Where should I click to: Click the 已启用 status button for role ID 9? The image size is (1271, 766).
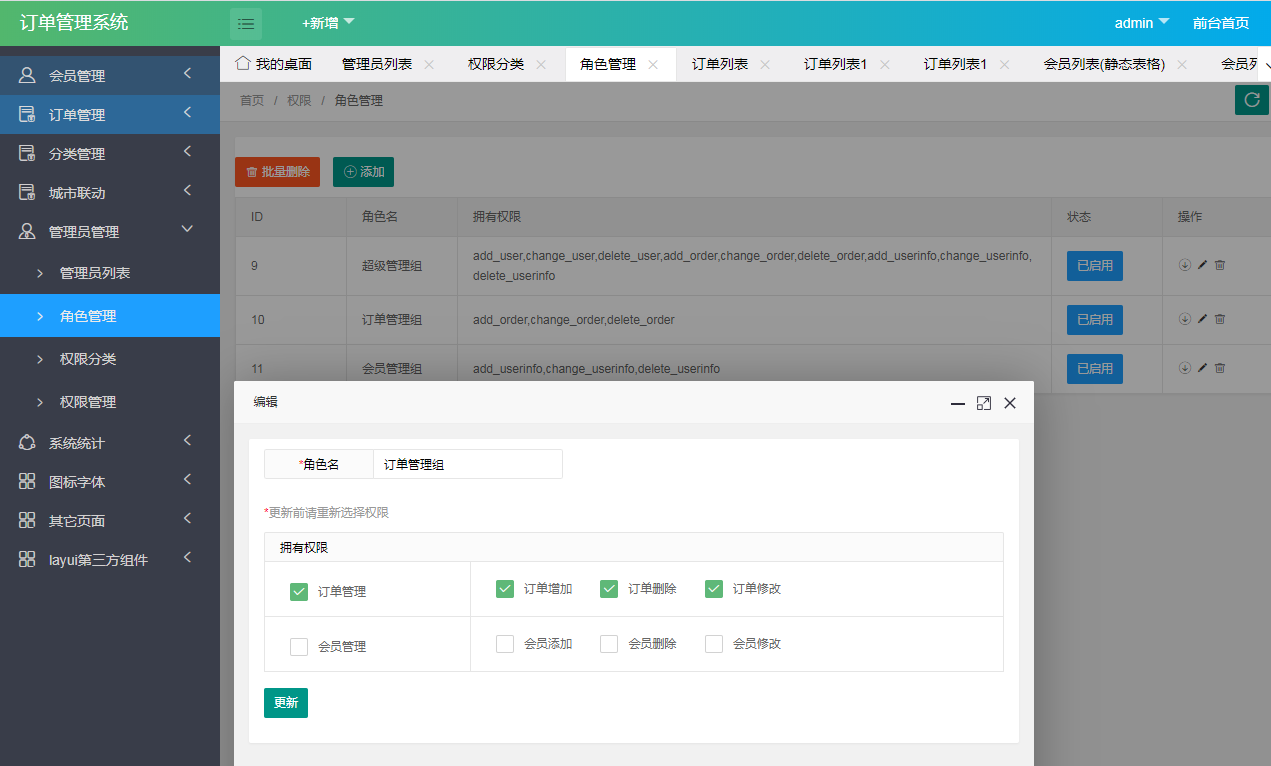coord(1094,264)
